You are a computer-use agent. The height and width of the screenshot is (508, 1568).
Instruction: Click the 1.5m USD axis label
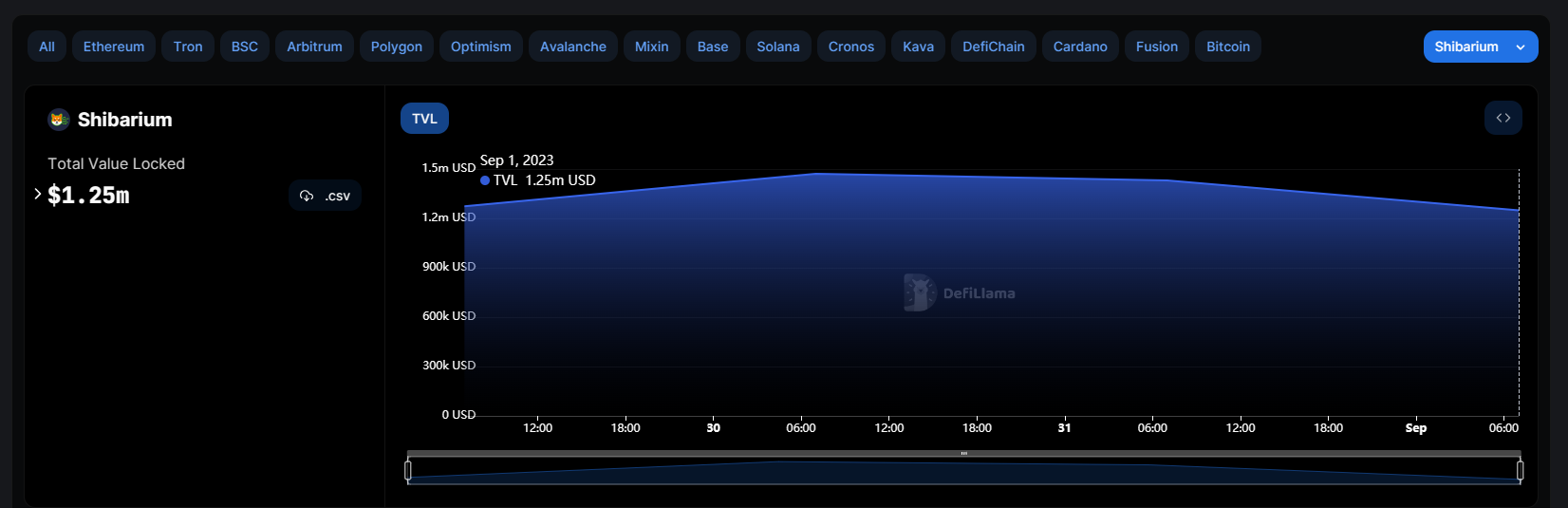[x=449, y=168]
